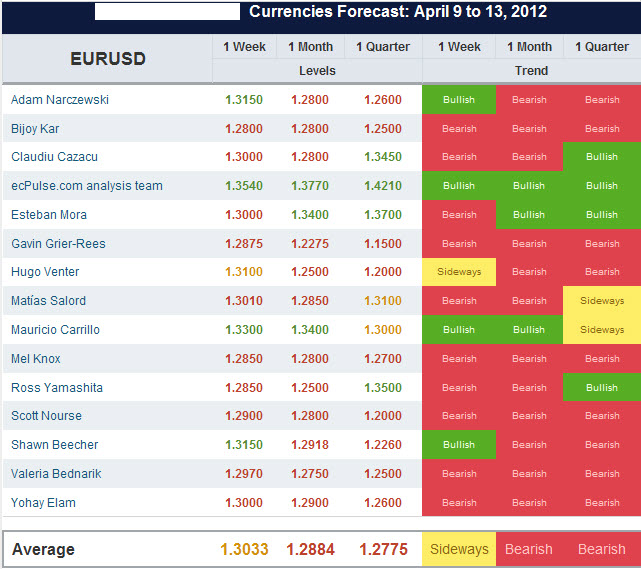Click Average row label

coord(43,549)
